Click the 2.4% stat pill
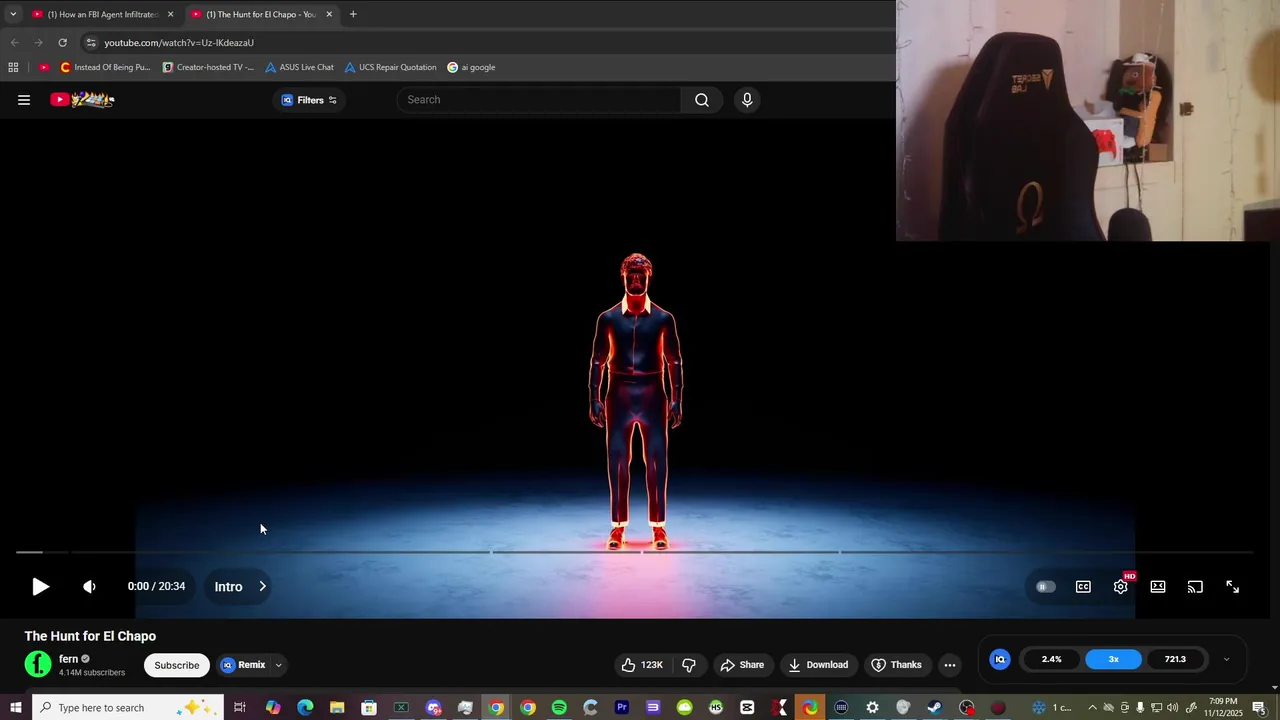This screenshot has height=720, width=1280. 1052,659
